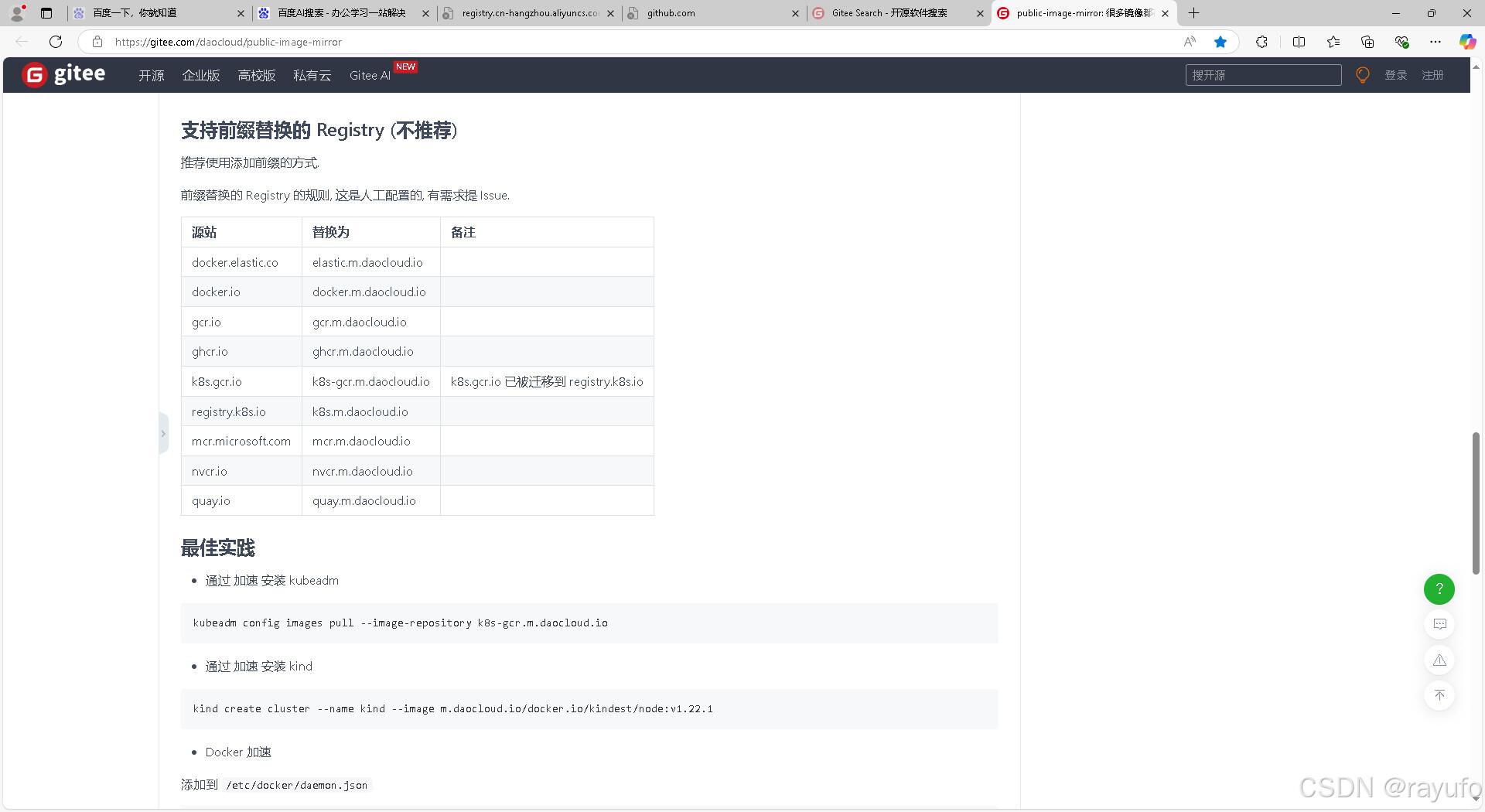Focus the 搜开源 search box
The width and height of the screenshot is (1485, 812).
[1263, 75]
